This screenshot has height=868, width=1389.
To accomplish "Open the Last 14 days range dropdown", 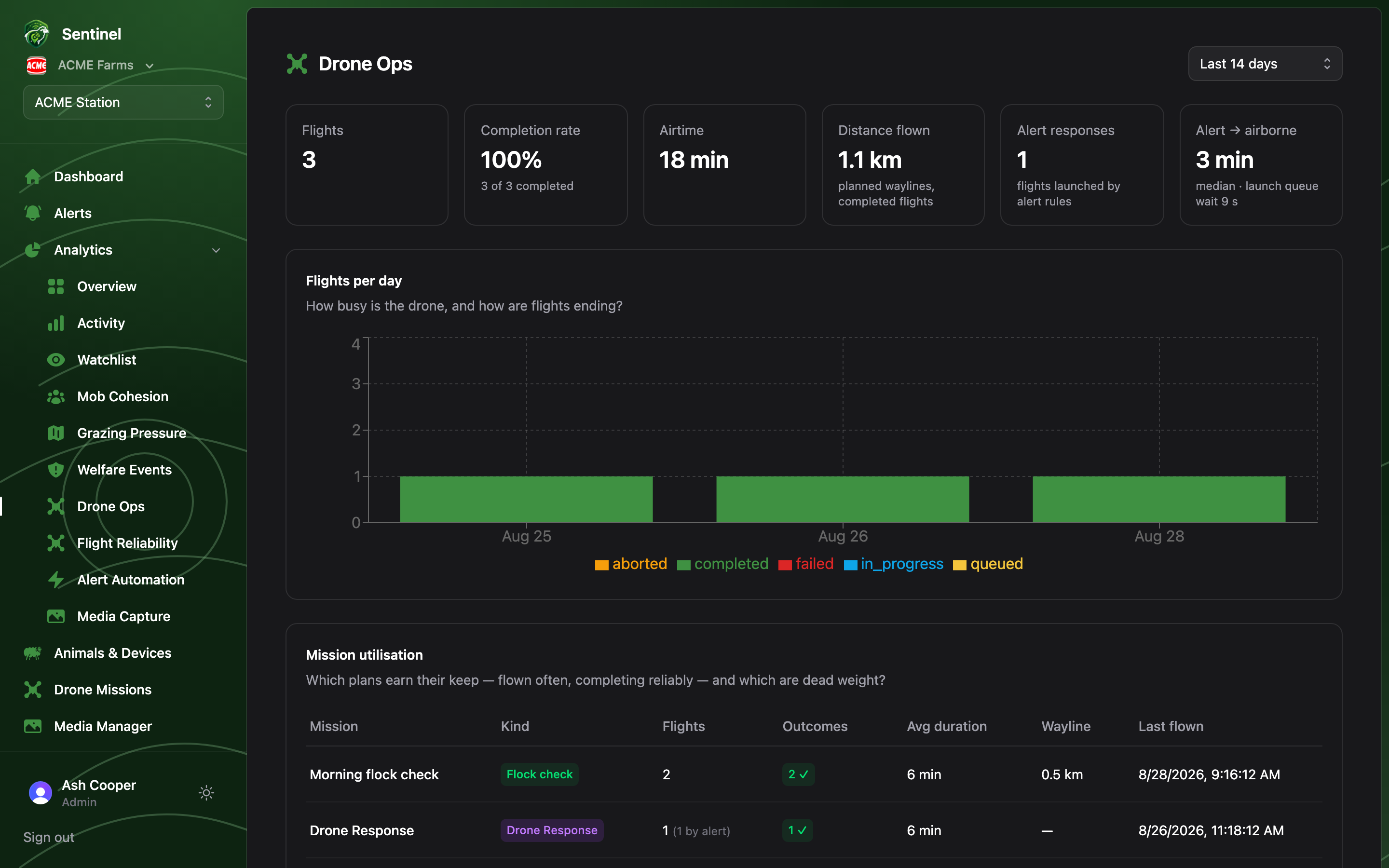I will point(1265,64).
